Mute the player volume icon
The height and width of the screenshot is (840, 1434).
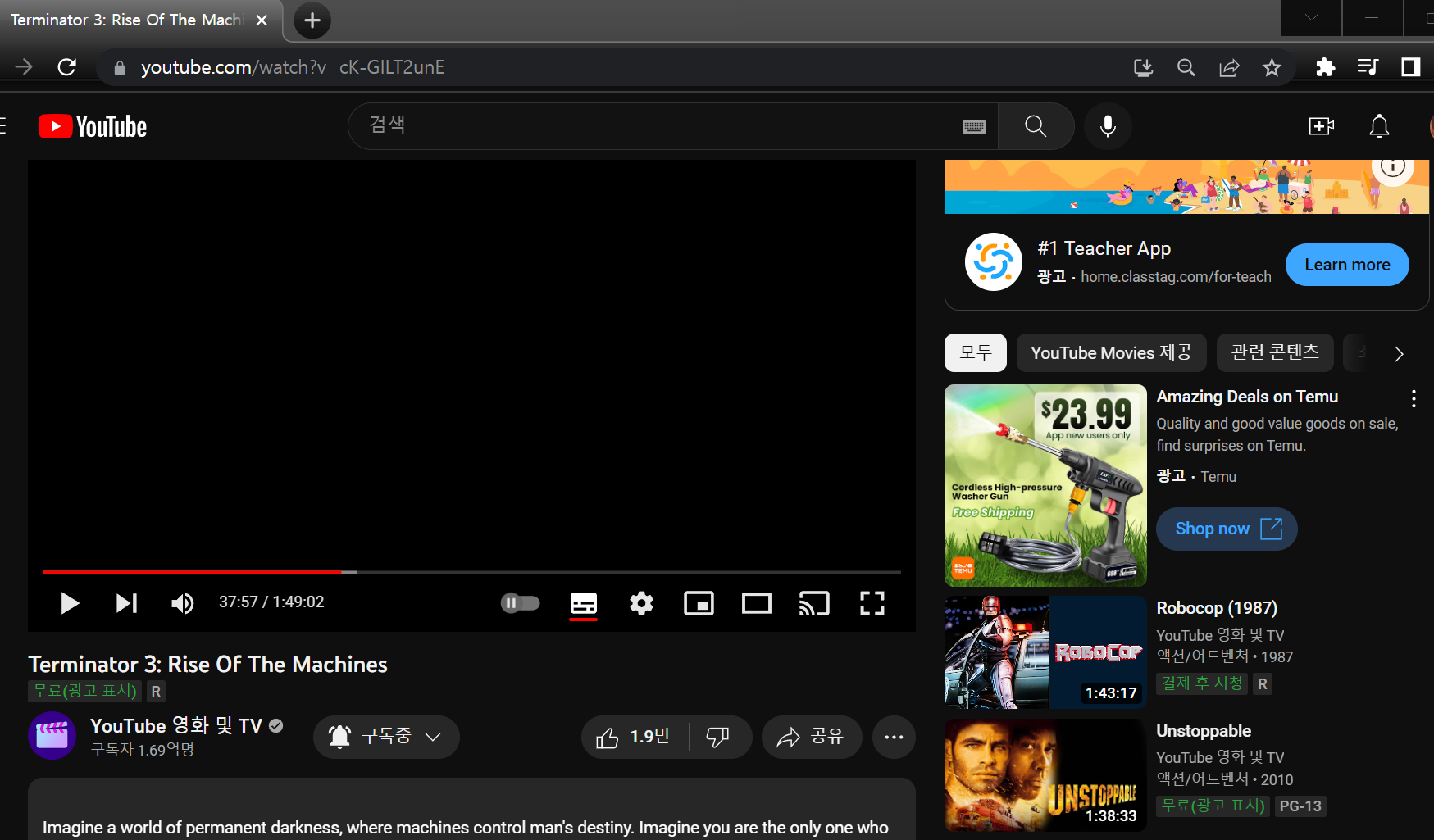tap(182, 604)
